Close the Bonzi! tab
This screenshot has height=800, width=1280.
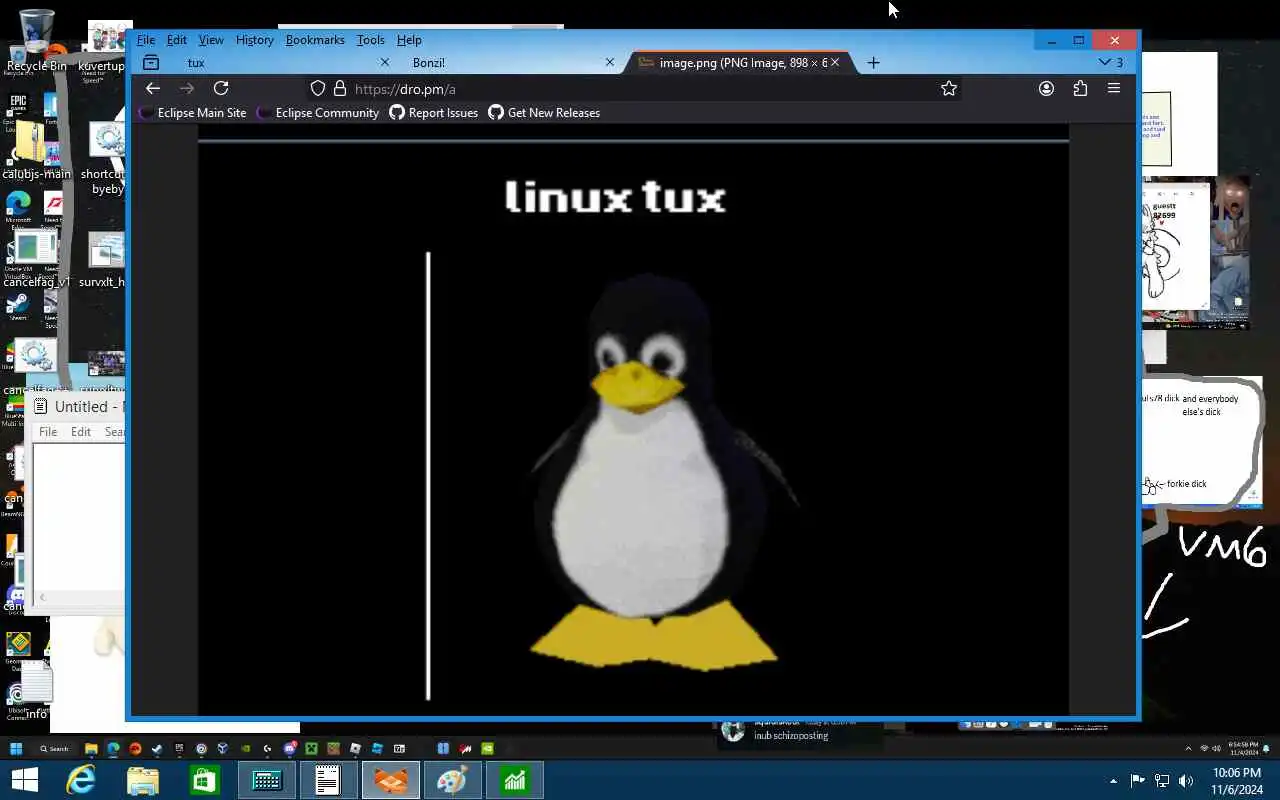click(610, 62)
